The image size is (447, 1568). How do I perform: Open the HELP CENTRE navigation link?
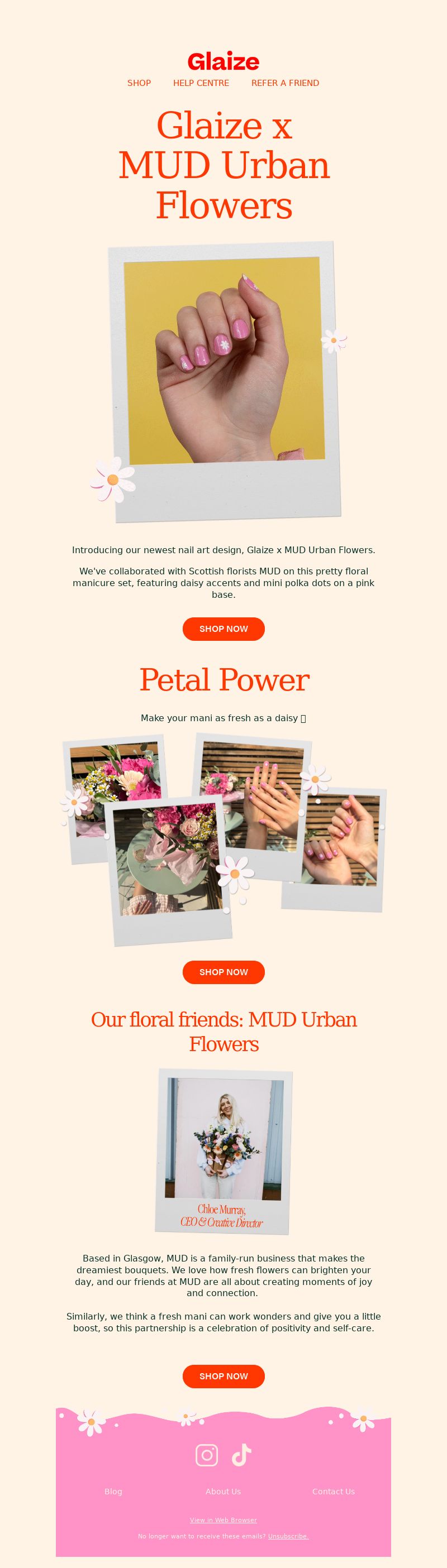pyautogui.click(x=201, y=83)
